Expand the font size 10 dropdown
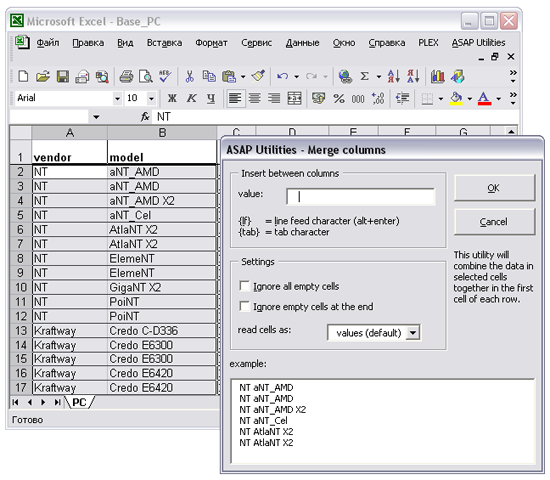 (151, 99)
